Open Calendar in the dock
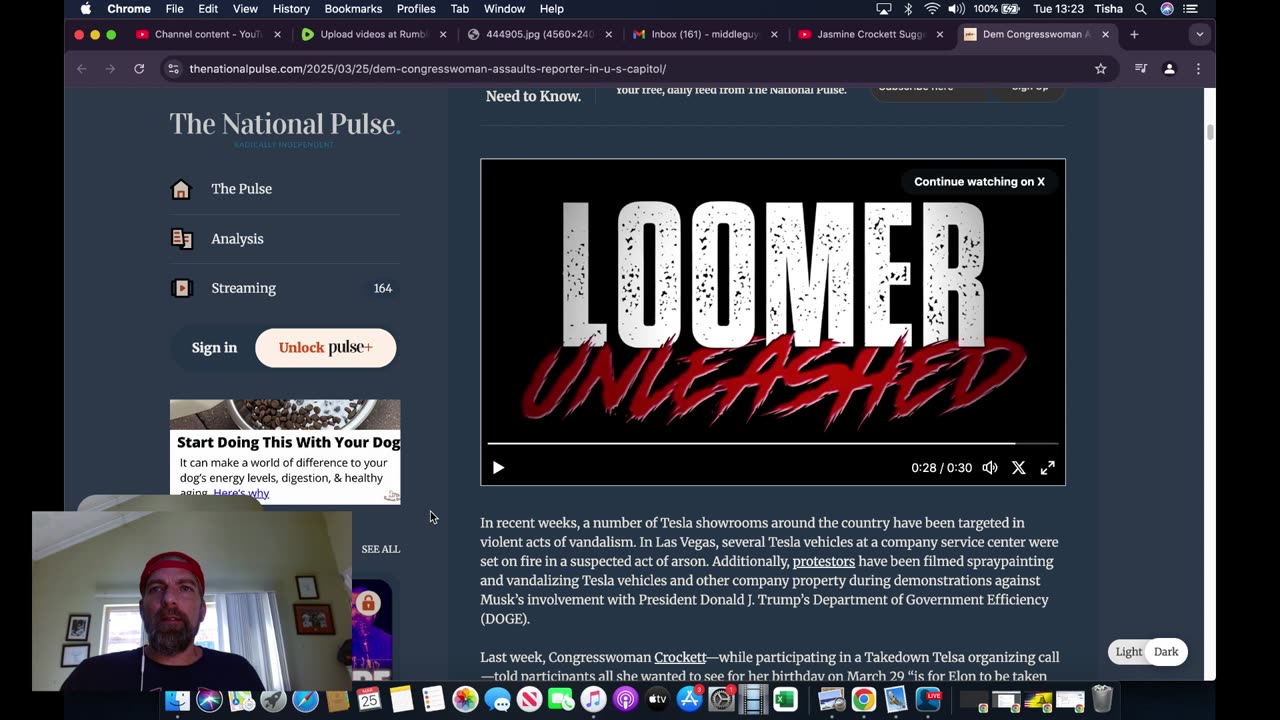This screenshot has height=720, width=1280. pos(369,700)
